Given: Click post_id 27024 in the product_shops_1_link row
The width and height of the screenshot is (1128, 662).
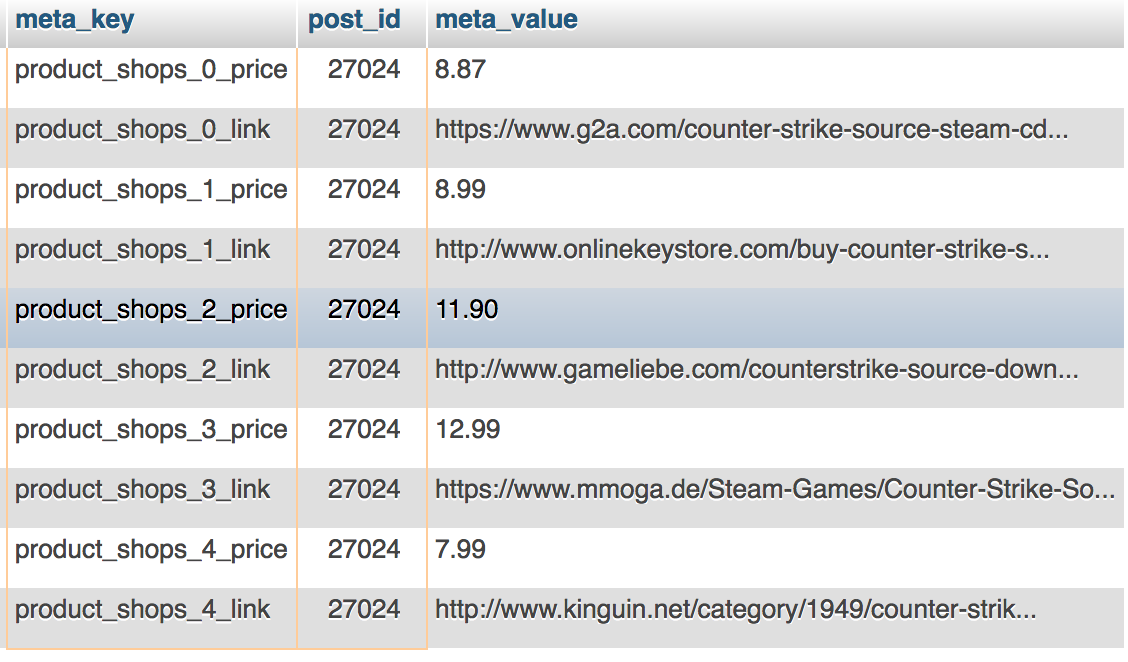Looking at the screenshot, I should click(x=363, y=258).
